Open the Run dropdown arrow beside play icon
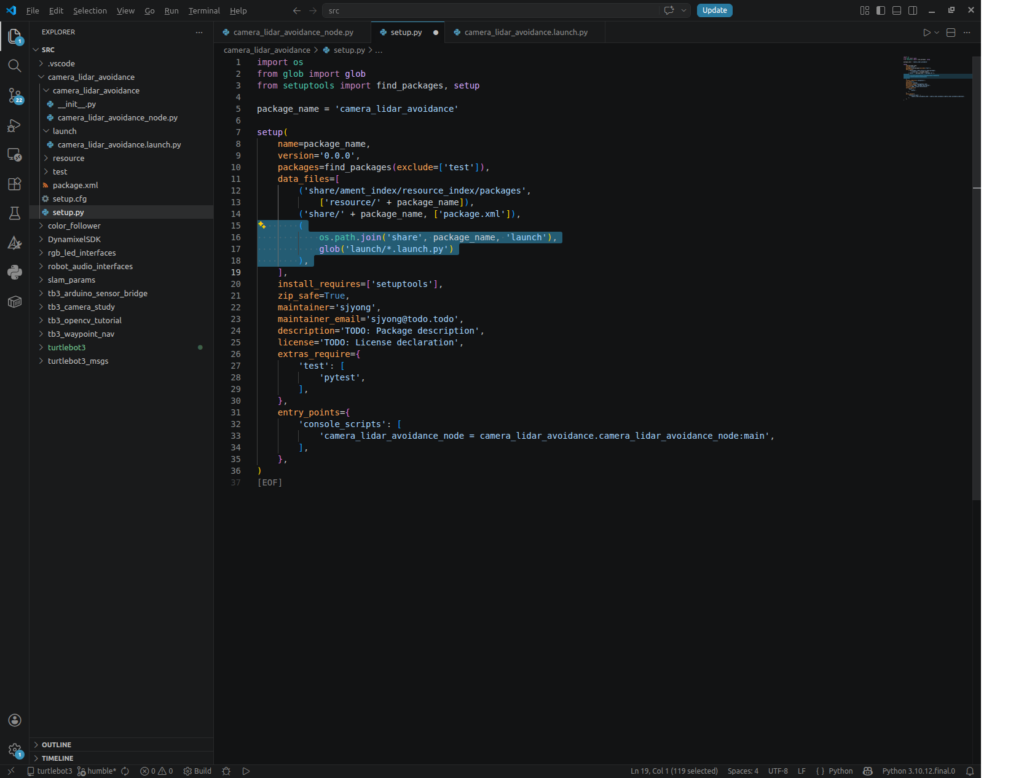Image resolution: width=1024 pixels, height=778 pixels. pos(937,33)
